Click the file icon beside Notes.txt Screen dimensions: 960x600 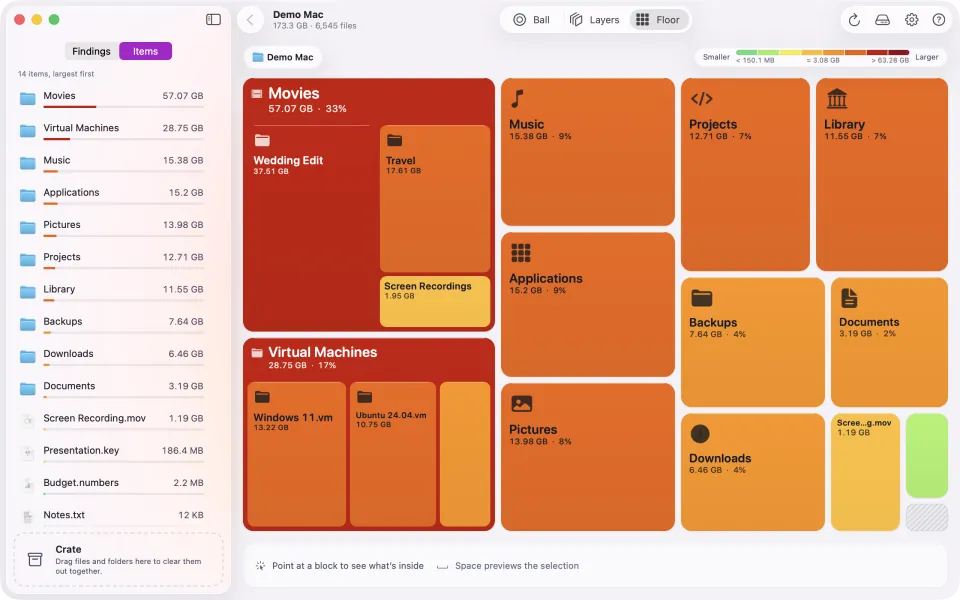pyautogui.click(x=28, y=517)
